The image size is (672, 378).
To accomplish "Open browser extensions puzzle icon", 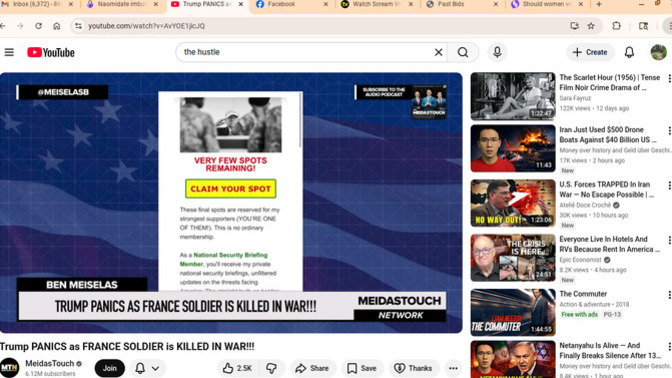I will 616,26.
